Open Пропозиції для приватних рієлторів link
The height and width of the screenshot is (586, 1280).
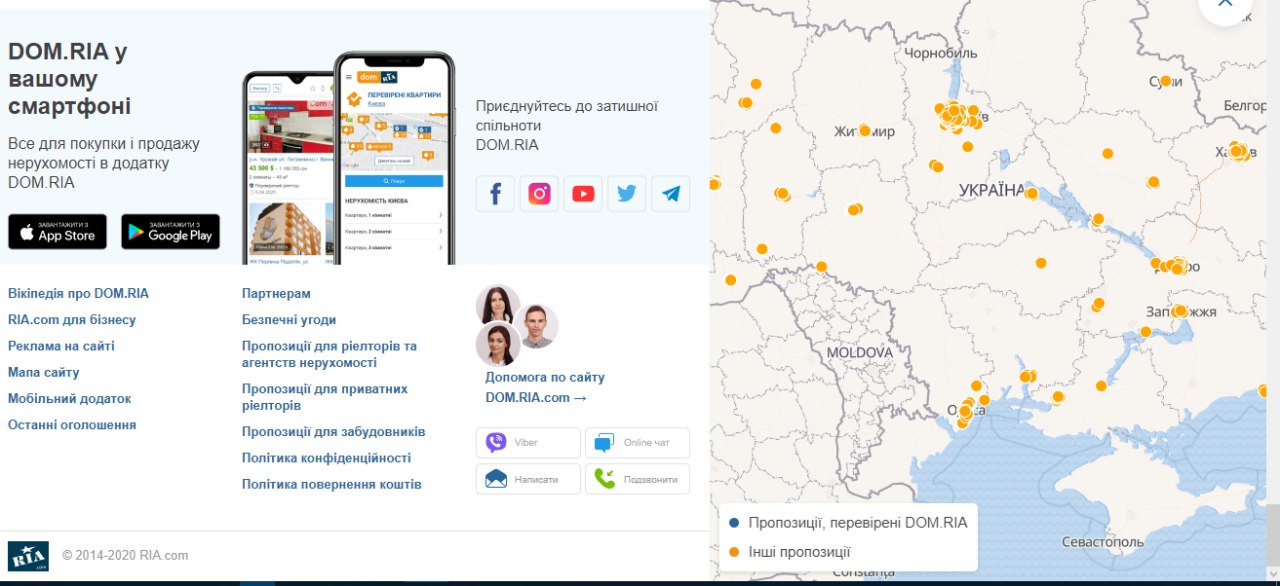(x=325, y=397)
